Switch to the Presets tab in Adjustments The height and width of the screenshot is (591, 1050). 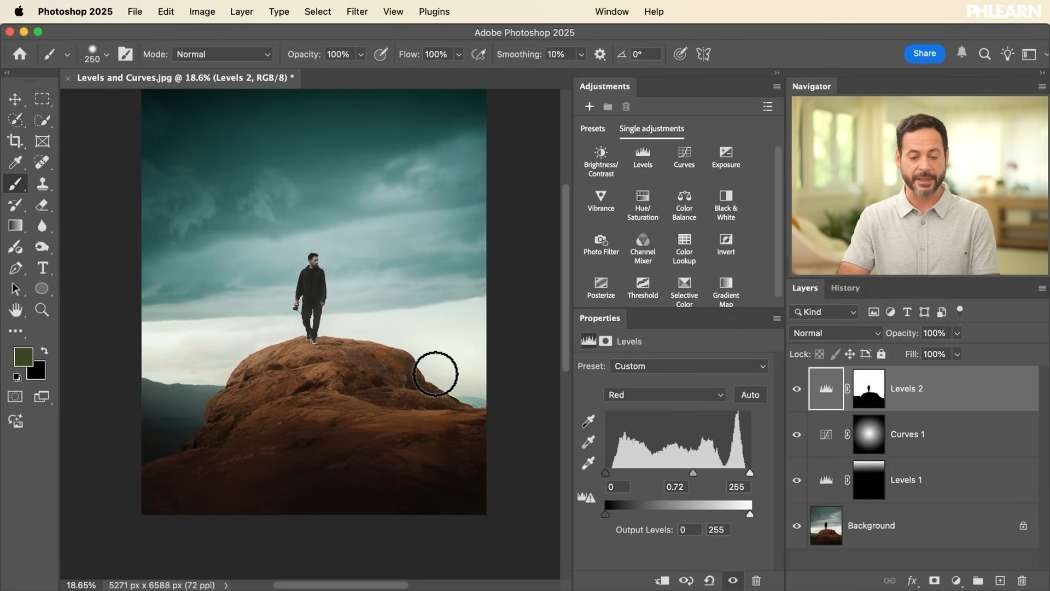(592, 129)
